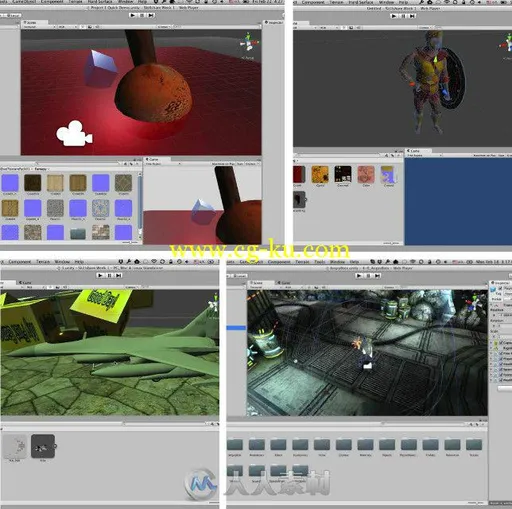Click Step button in the jet plane window

119,275
